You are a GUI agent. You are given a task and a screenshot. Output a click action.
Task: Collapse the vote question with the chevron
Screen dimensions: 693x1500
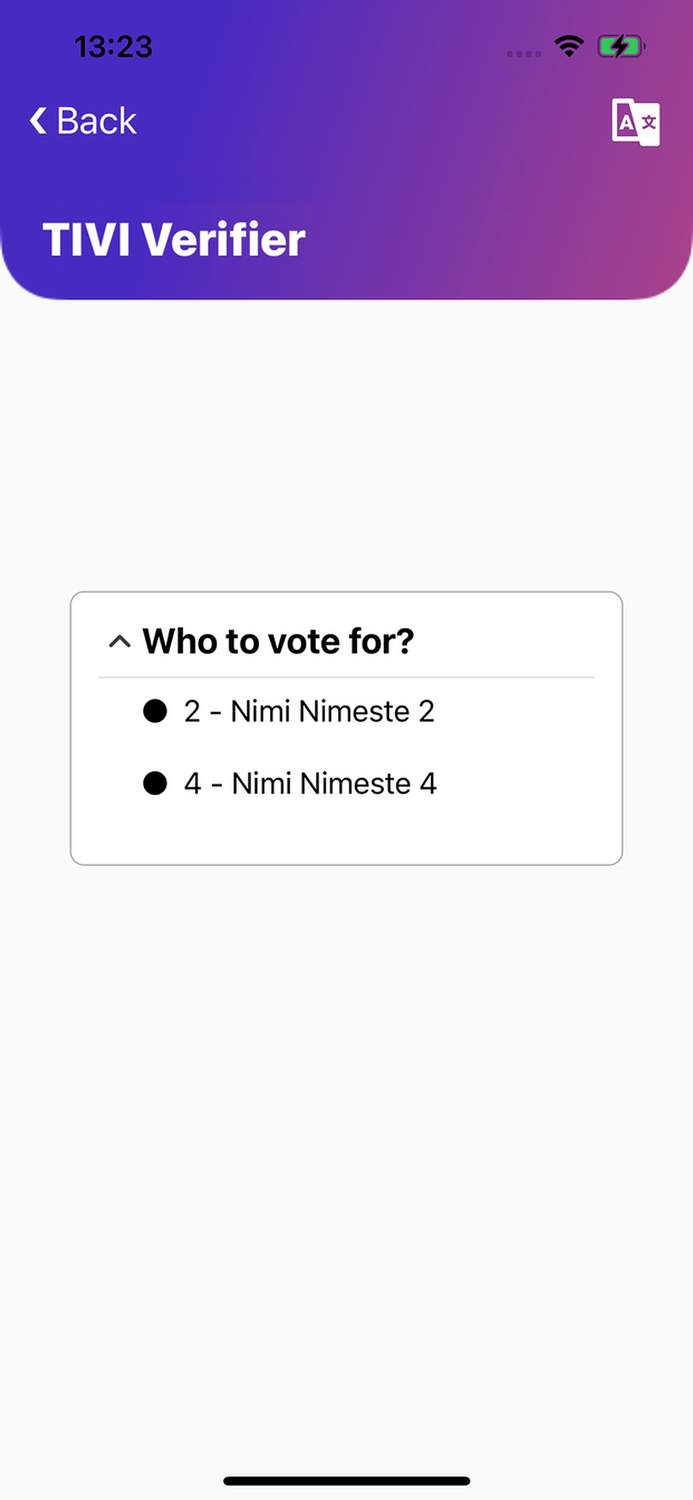pyautogui.click(x=119, y=641)
